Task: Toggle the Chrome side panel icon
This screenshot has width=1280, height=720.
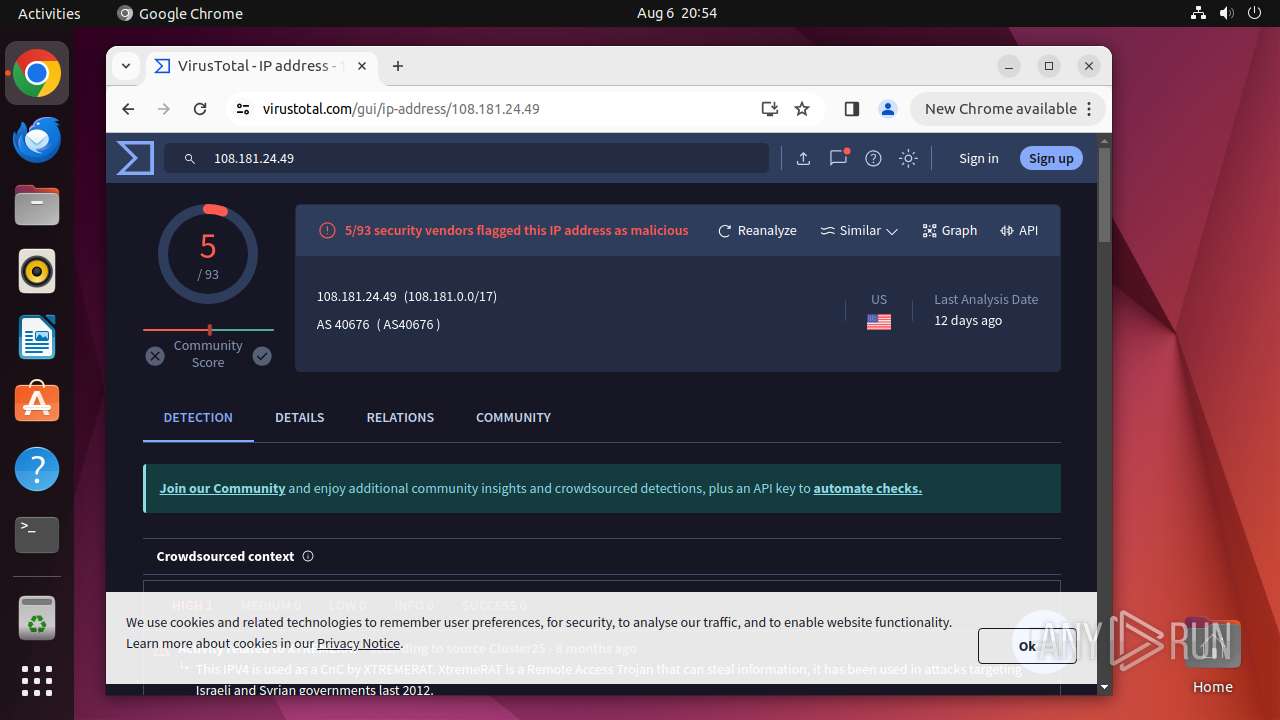Action: (852, 109)
